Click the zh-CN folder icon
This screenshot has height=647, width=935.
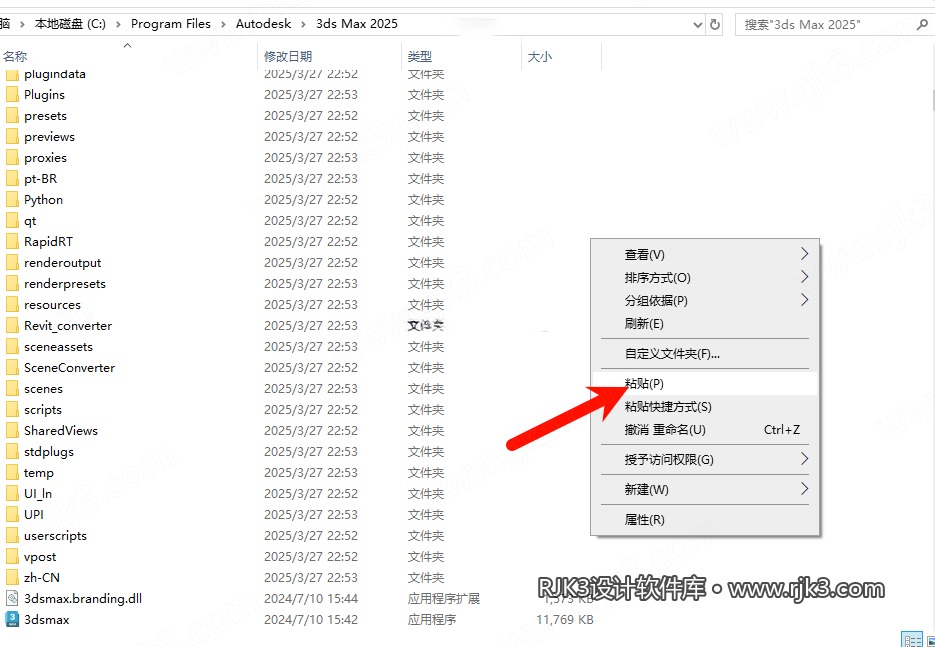[12, 578]
